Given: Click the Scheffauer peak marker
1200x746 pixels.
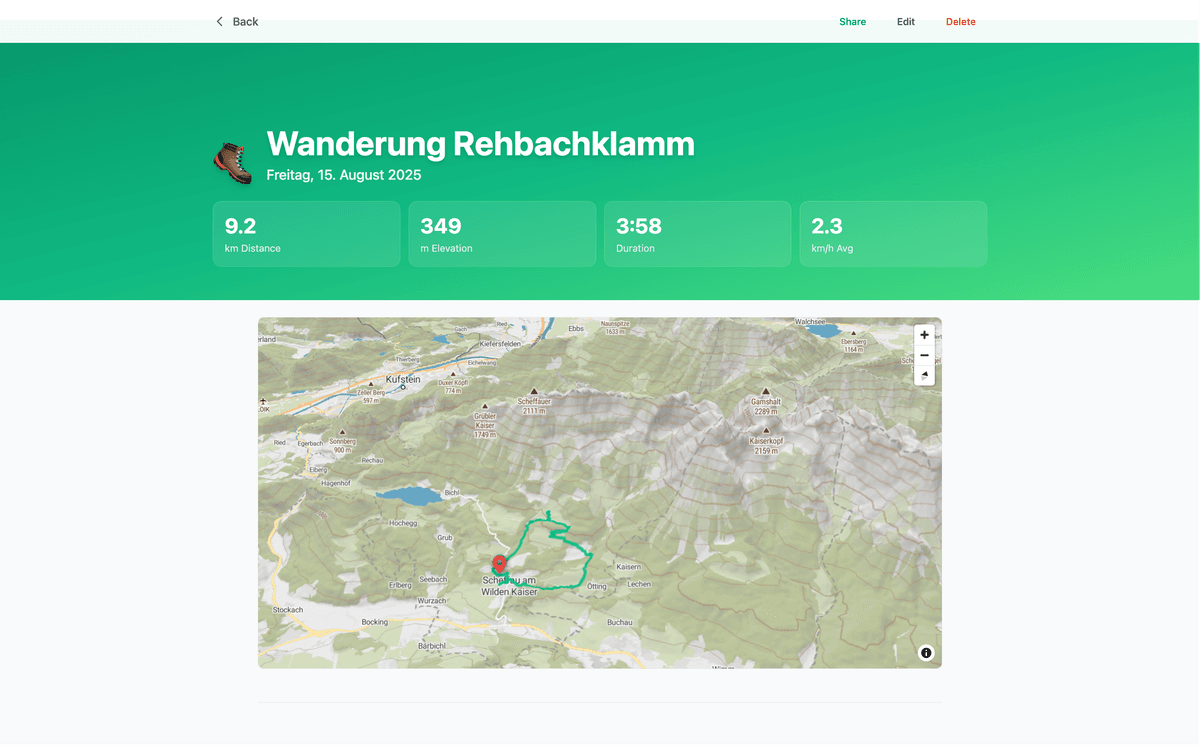Looking at the screenshot, I should click(x=534, y=391).
